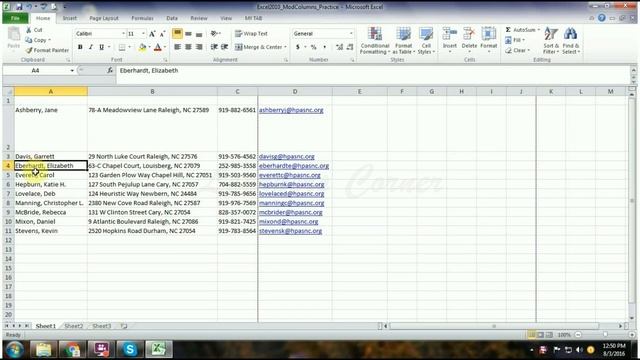Open Conditional Formatting
The image size is (640, 360).
(x=375, y=40)
